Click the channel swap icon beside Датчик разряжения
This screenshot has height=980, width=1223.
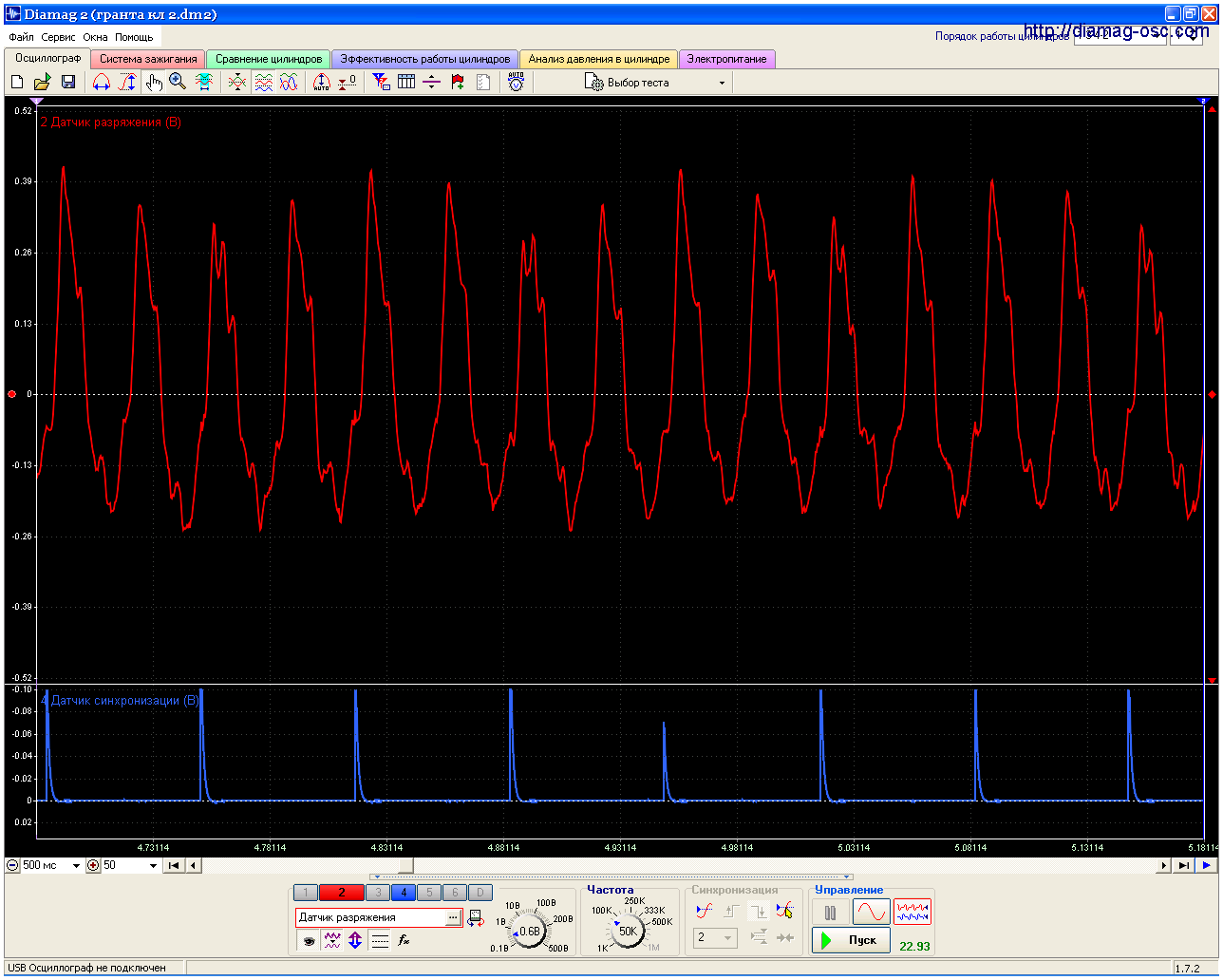coord(476,918)
